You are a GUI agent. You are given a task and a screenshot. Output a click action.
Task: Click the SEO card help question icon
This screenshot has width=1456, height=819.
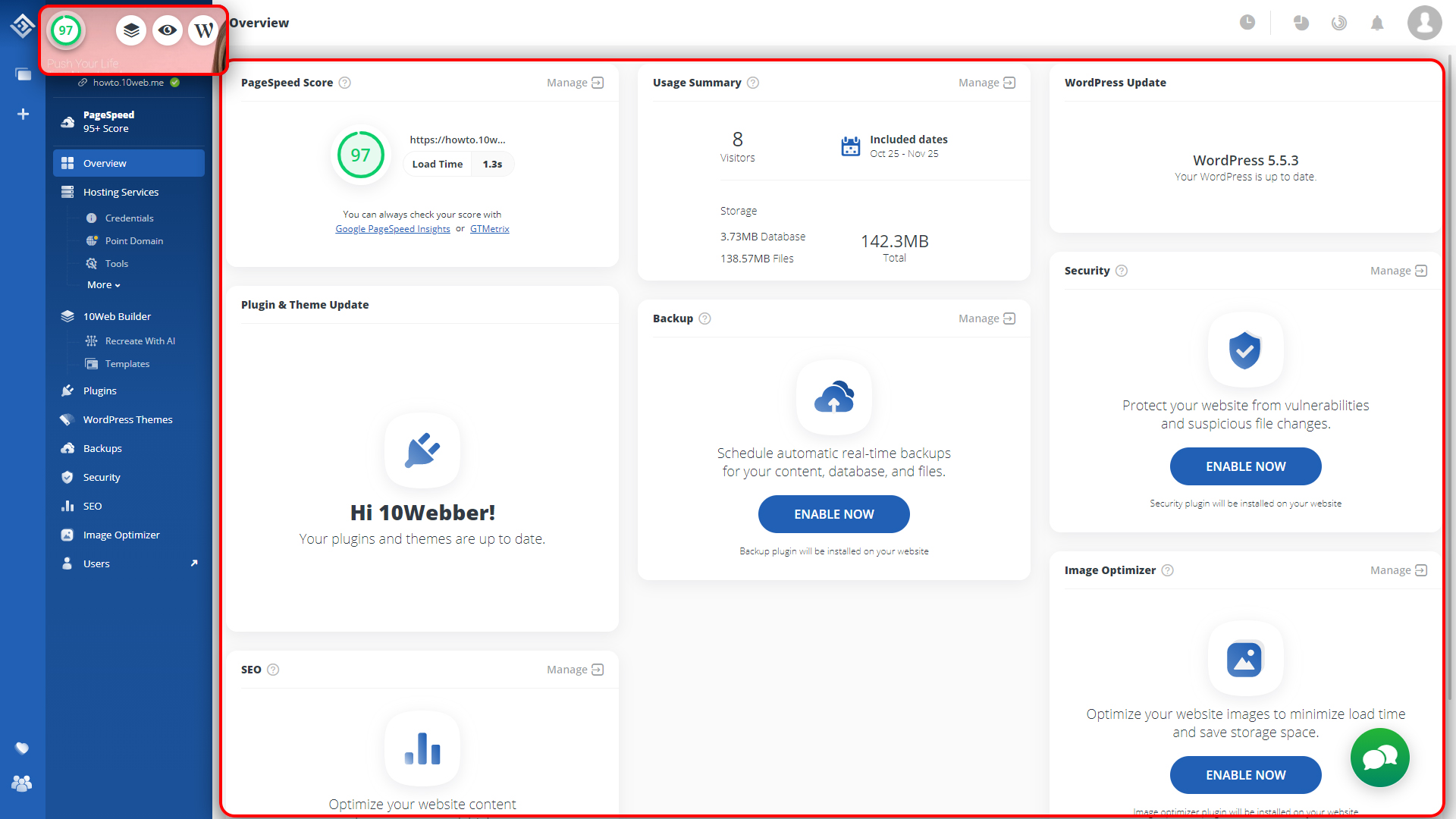point(273,670)
